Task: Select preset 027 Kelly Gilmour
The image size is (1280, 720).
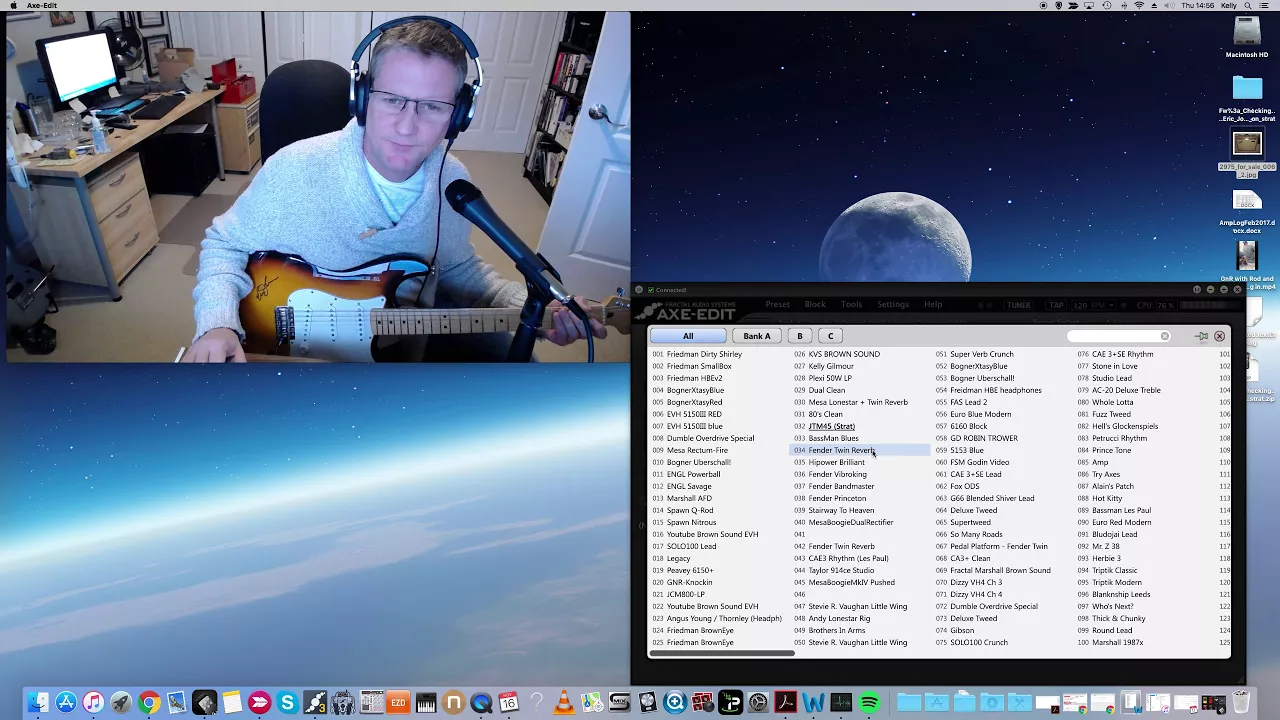Action: pos(824,366)
